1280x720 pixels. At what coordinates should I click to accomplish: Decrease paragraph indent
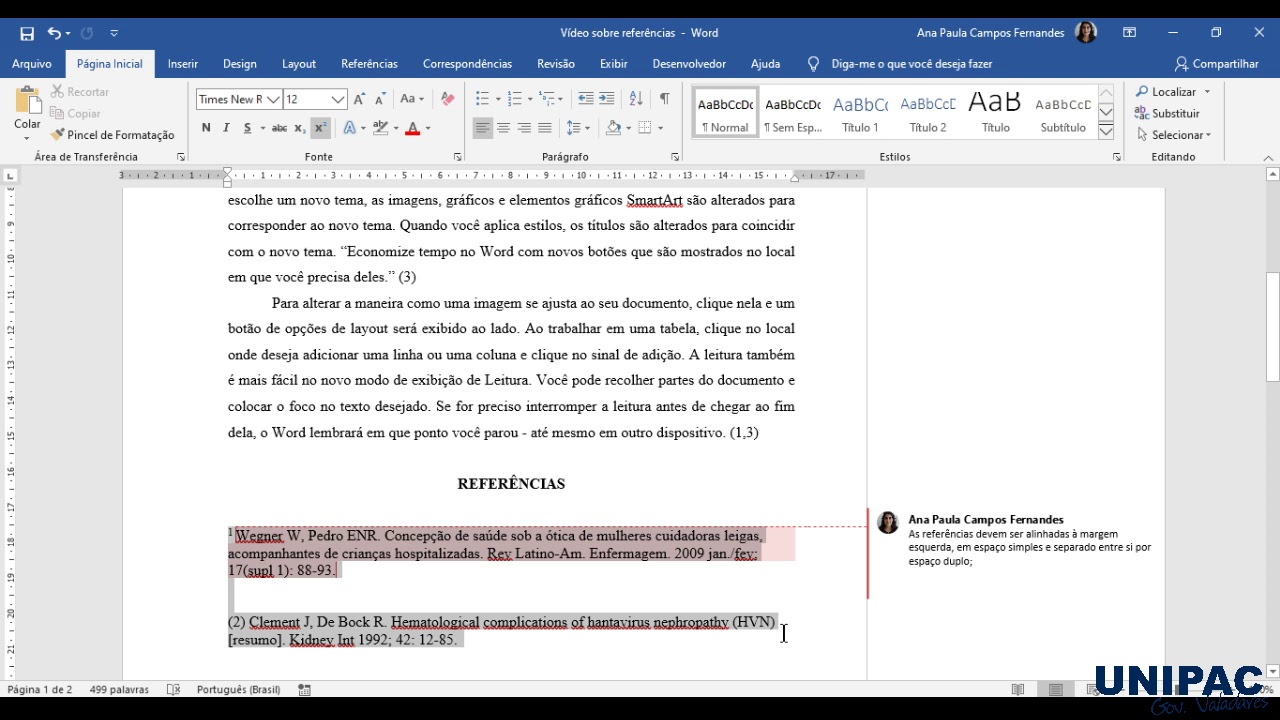(586, 99)
